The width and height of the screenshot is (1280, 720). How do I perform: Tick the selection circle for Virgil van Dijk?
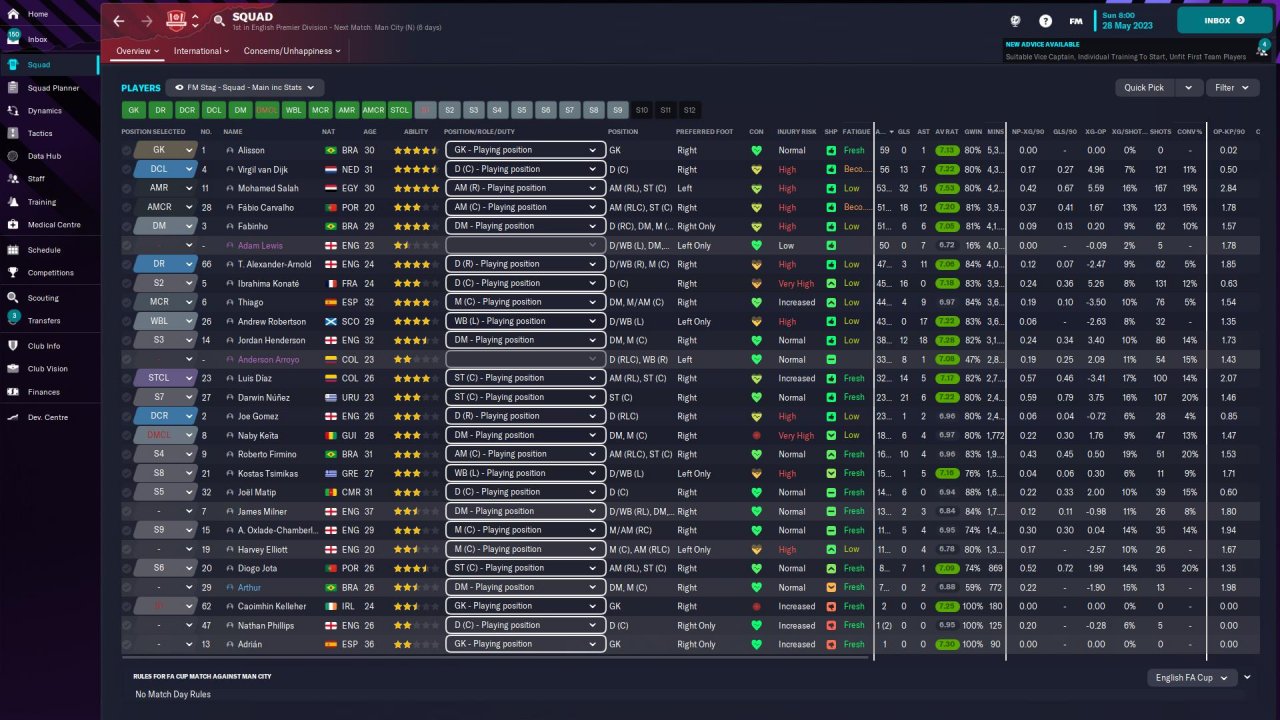(127, 169)
